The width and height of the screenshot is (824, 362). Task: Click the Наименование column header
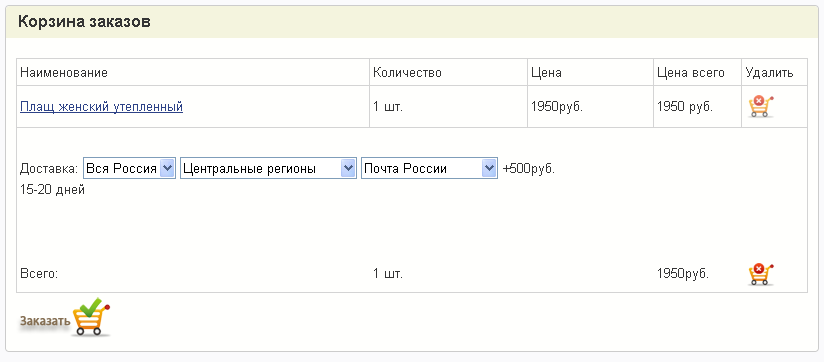(64, 73)
